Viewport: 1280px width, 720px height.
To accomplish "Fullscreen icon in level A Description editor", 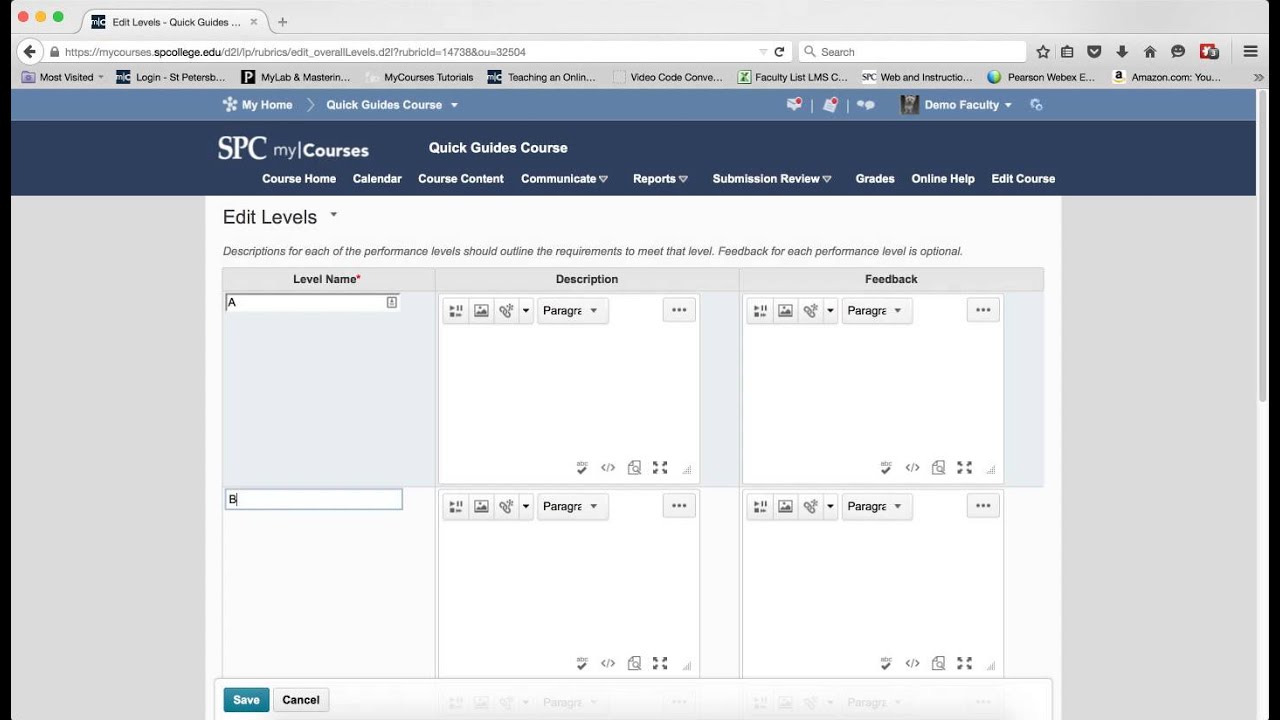I will point(660,467).
